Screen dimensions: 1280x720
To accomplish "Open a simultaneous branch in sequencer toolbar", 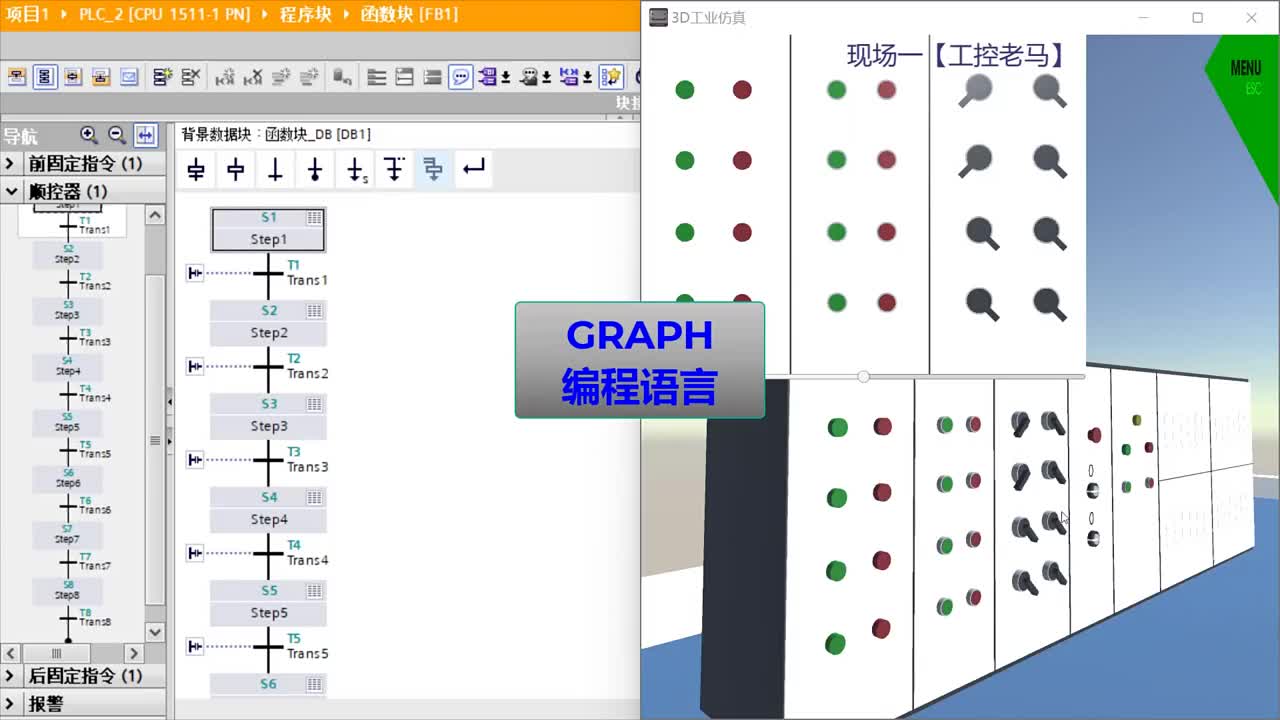I will click(x=433, y=170).
